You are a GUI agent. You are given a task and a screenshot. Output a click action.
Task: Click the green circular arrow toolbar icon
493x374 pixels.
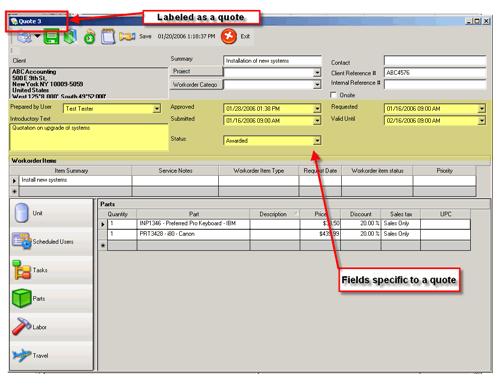tap(89, 36)
